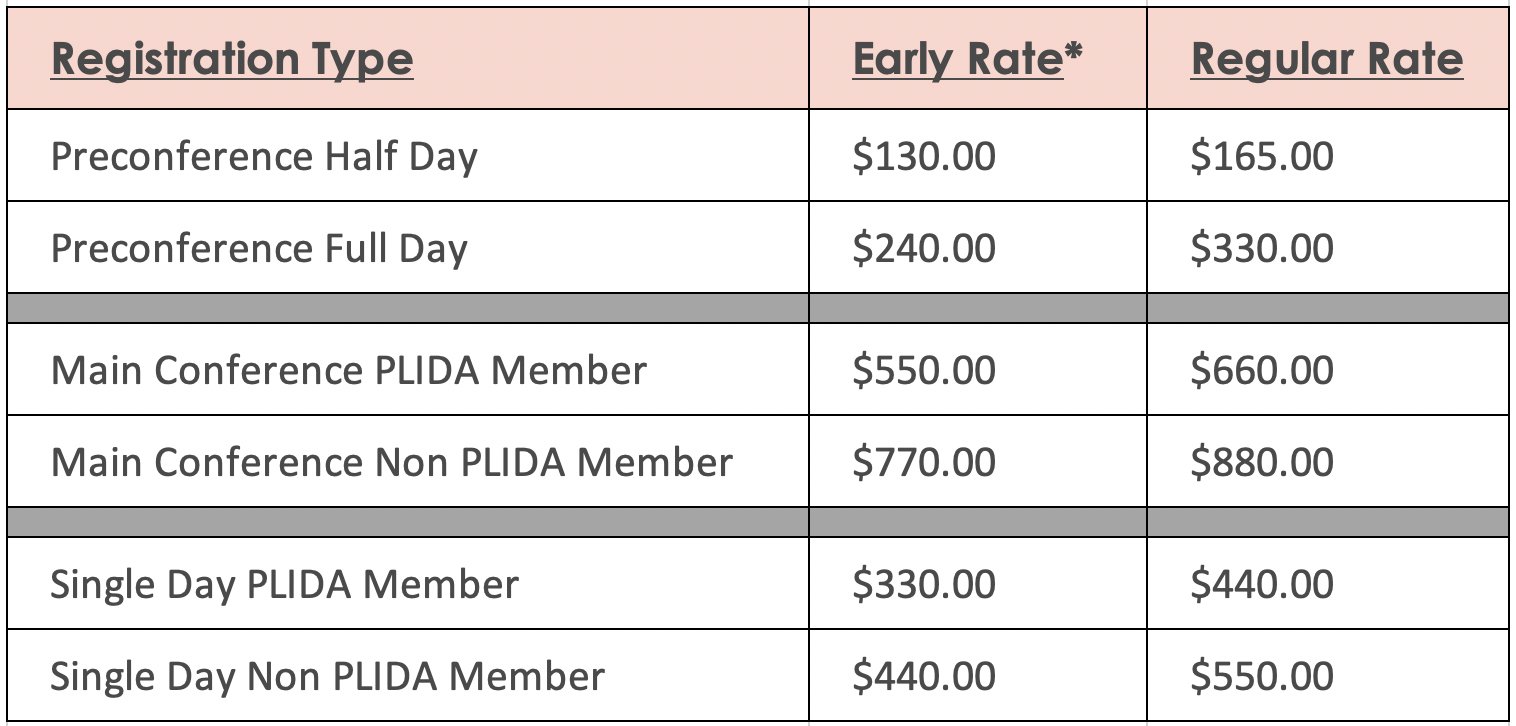
Task: Click the Regular Rate column header
Action: point(1327,60)
